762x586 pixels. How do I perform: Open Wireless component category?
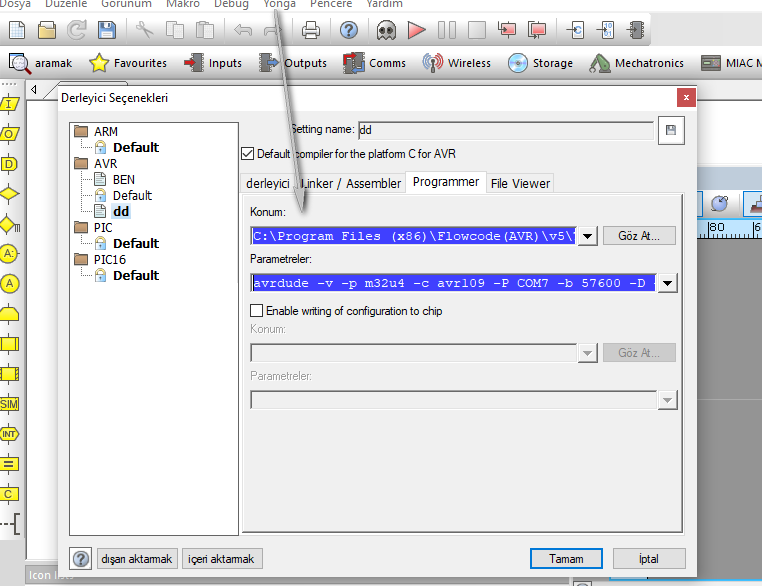click(456, 63)
